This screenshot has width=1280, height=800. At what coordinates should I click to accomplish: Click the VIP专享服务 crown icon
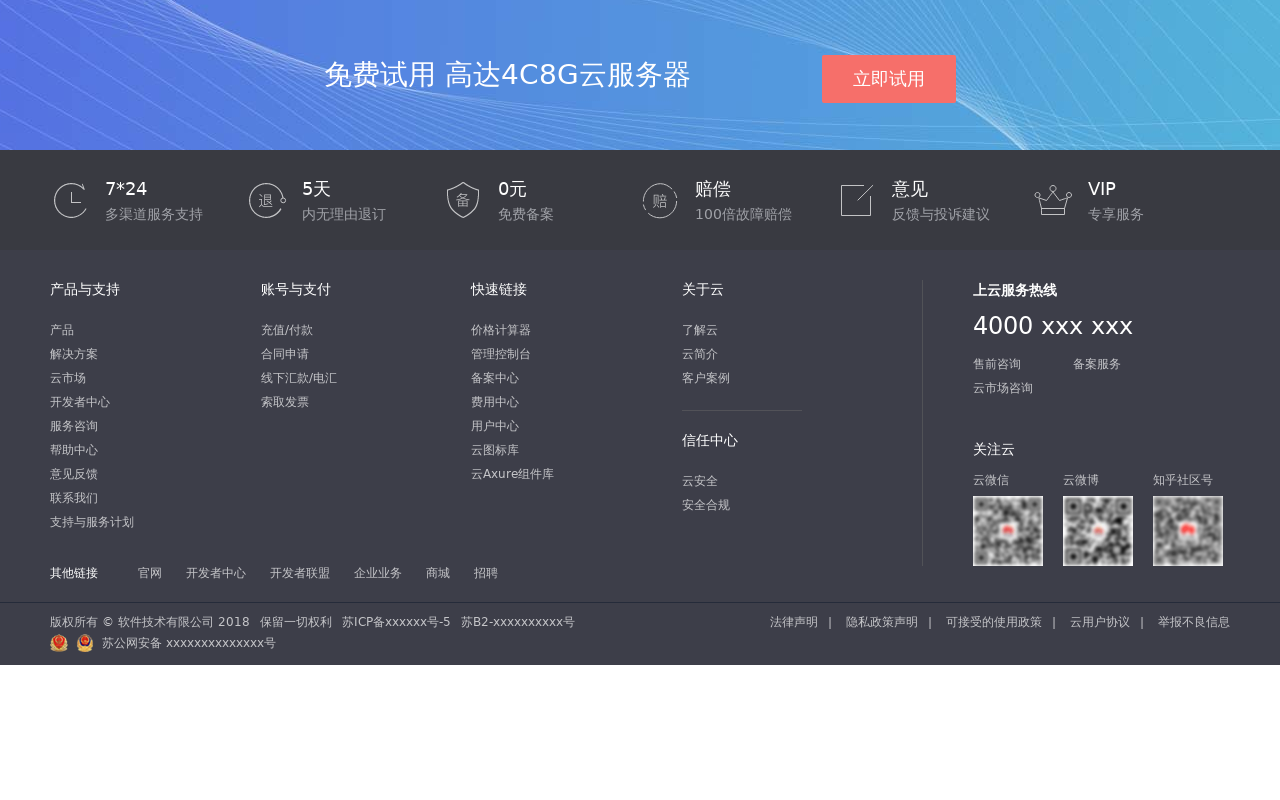(1053, 199)
